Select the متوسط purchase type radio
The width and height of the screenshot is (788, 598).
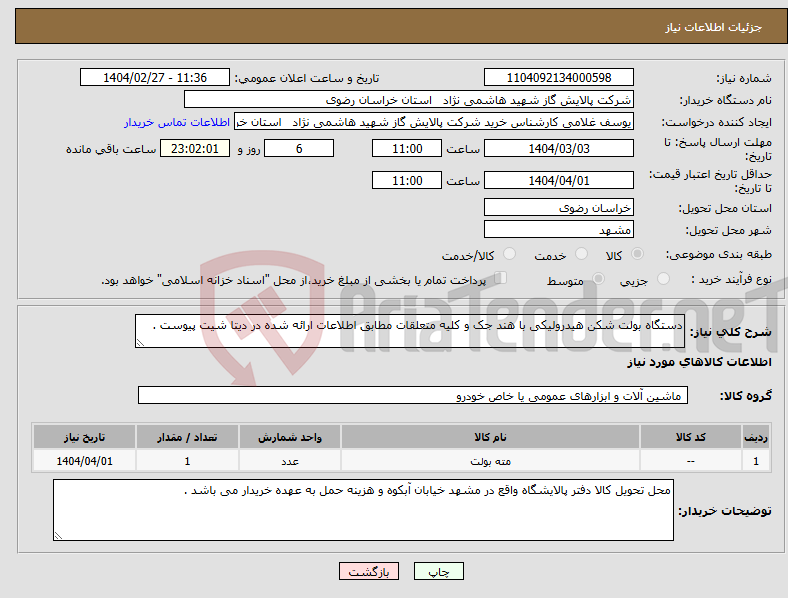599,279
